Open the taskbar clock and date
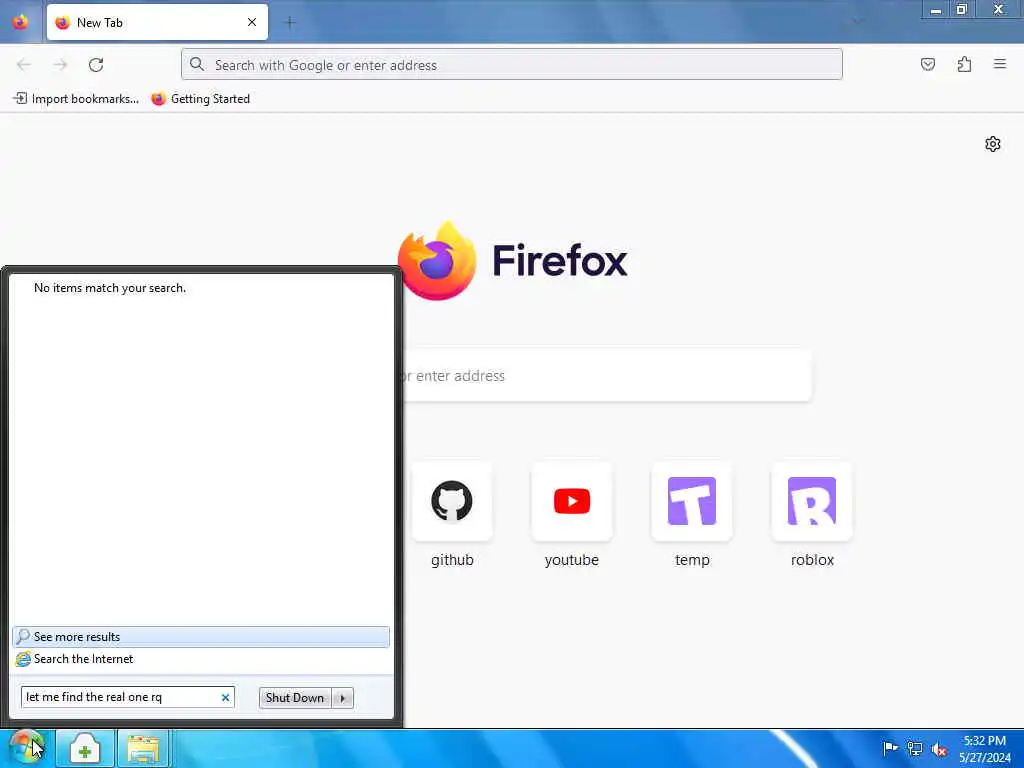The image size is (1024, 768). click(x=985, y=749)
